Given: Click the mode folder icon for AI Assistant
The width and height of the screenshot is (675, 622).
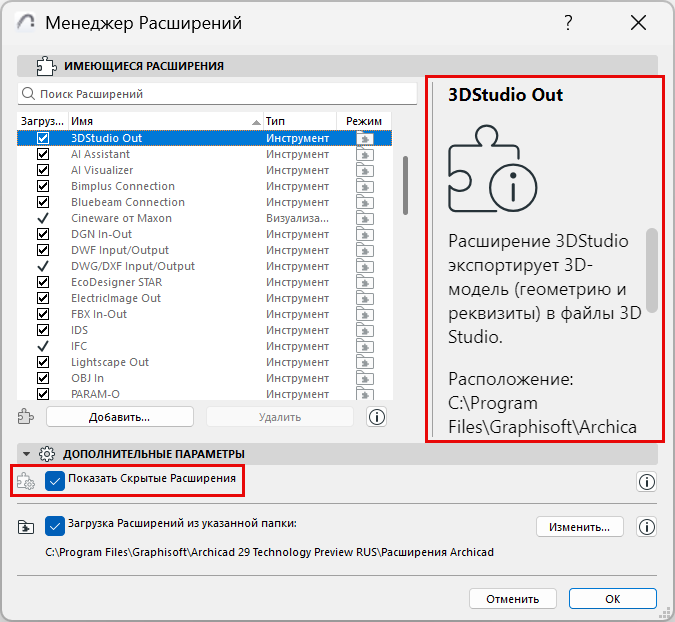Looking at the screenshot, I should pos(365,155).
